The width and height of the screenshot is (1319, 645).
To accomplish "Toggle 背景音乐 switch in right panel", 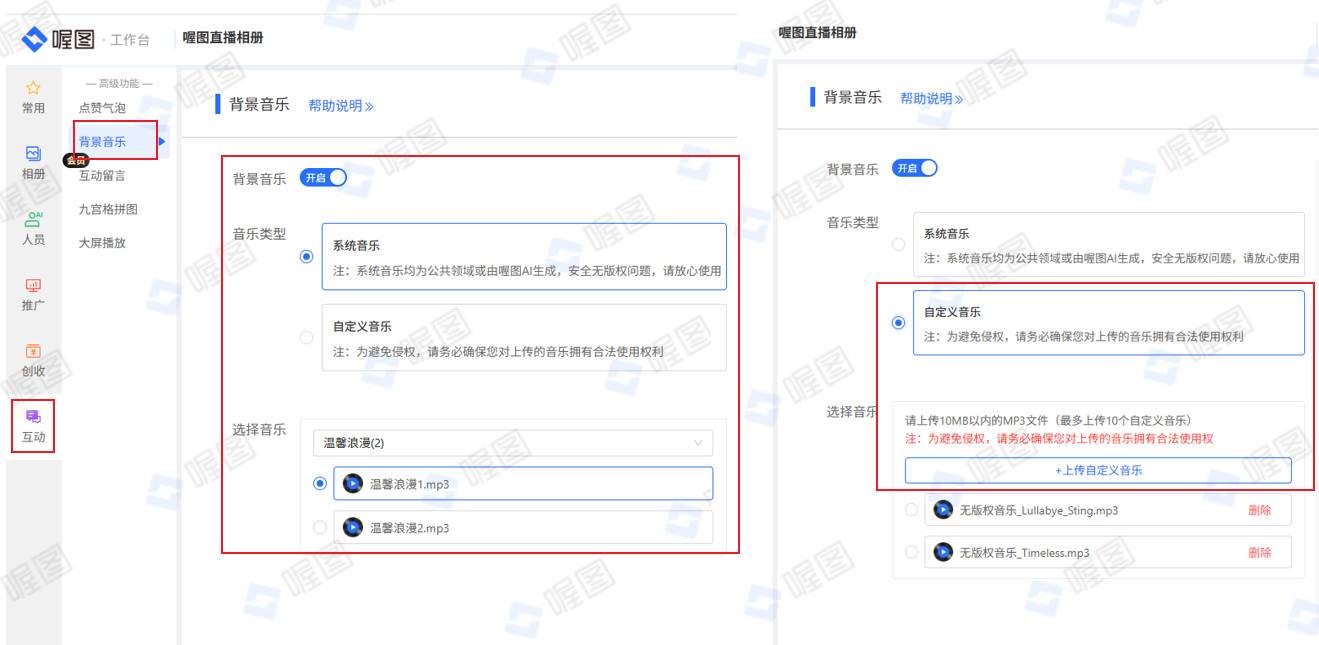I will [915, 168].
